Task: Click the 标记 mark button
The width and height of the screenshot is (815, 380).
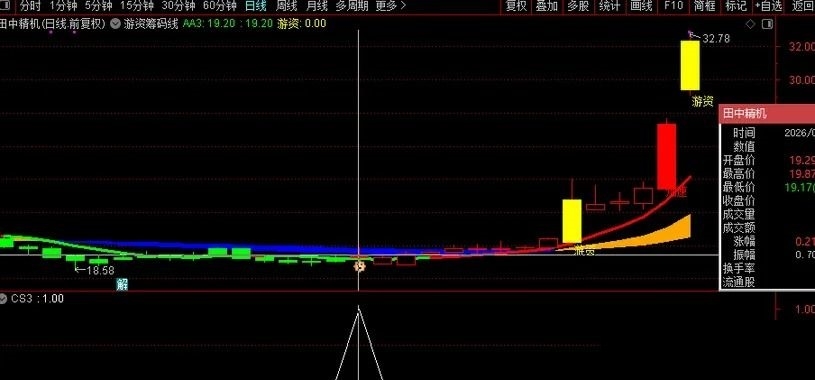Action: pos(735,6)
